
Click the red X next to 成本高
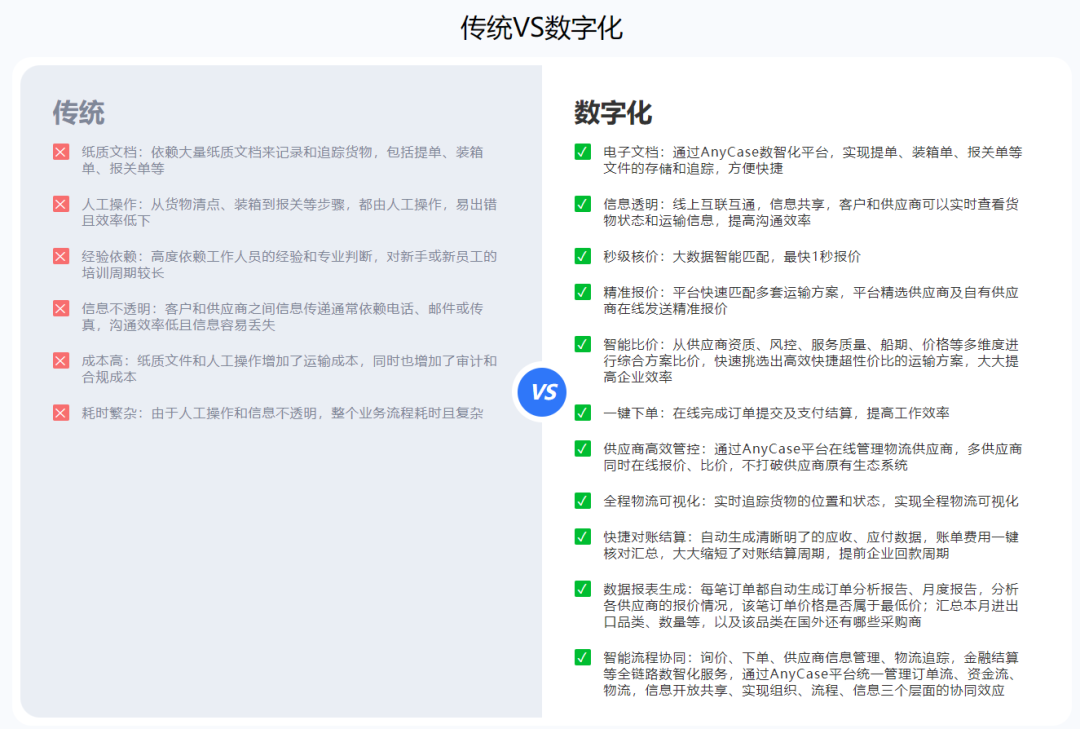click(x=61, y=360)
